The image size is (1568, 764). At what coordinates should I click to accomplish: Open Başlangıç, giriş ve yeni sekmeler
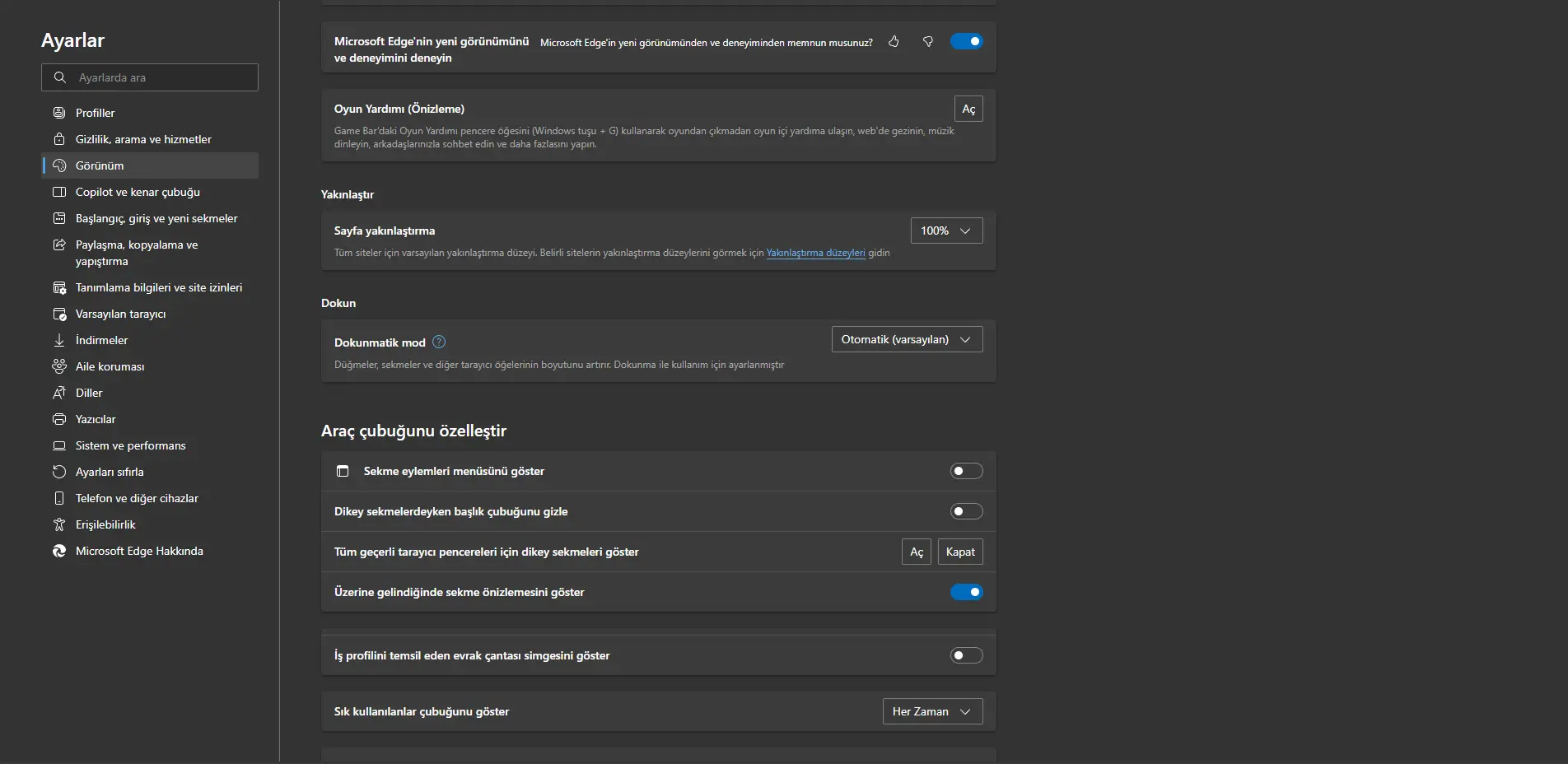point(150,218)
